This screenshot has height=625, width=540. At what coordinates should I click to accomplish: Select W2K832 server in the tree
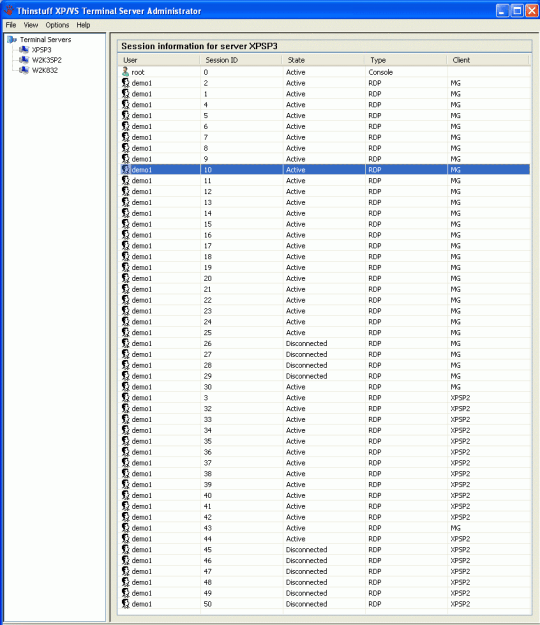(45, 71)
